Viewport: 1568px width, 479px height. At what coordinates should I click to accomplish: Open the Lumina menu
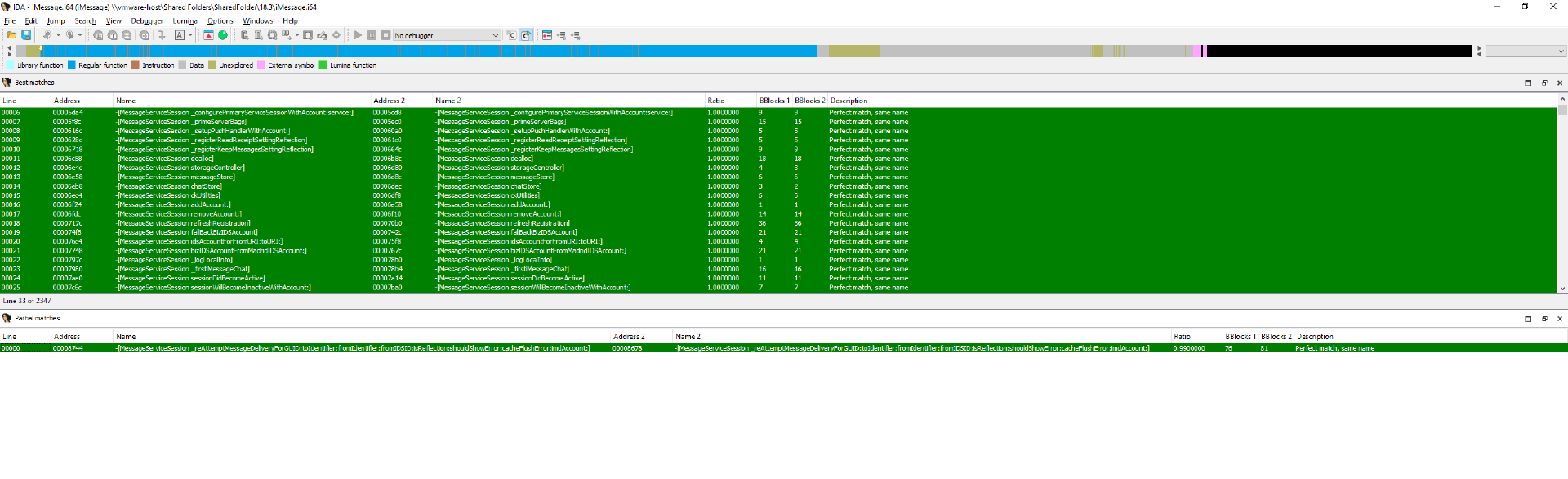pos(185,21)
